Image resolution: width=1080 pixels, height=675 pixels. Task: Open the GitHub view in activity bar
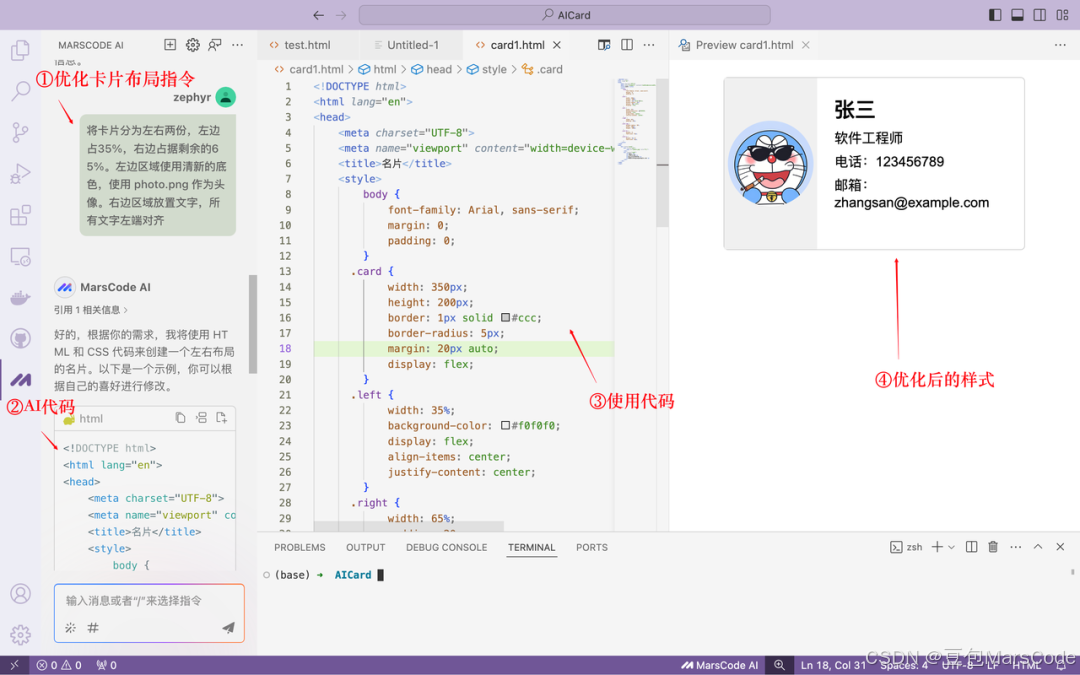click(x=21, y=338)
